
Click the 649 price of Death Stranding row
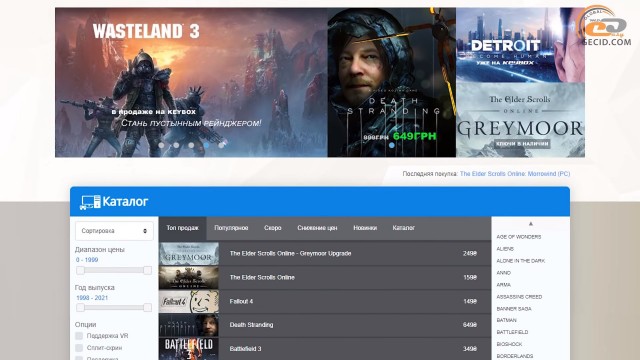470,325
